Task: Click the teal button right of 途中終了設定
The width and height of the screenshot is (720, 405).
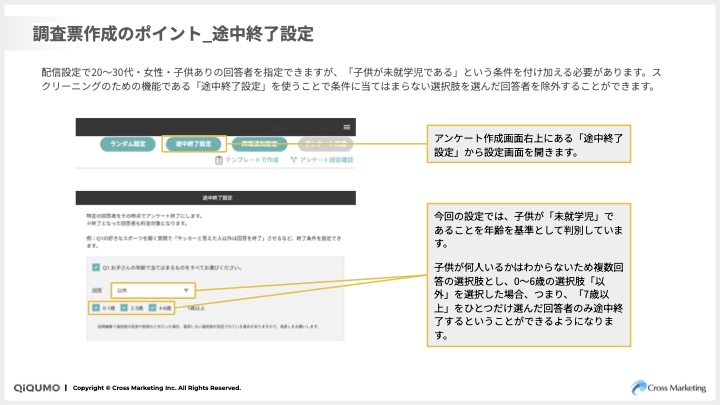Action: [x=260, y=144]
